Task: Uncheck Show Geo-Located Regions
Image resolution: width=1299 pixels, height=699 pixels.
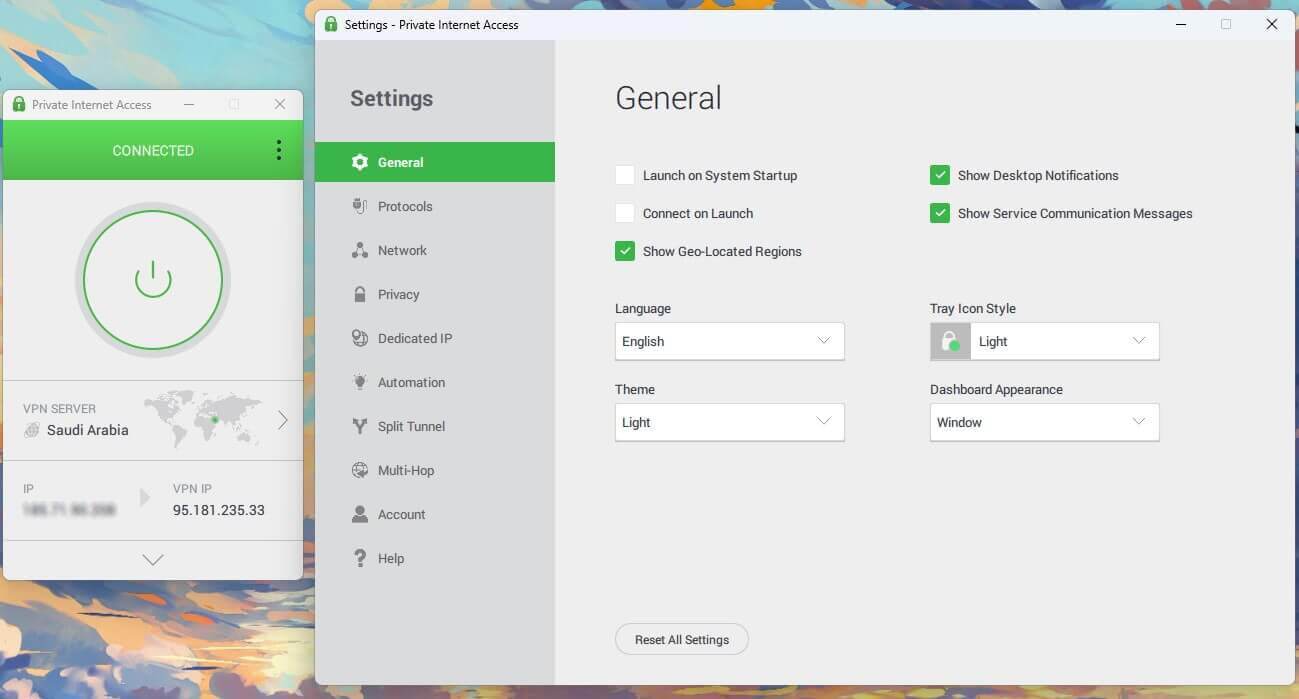Action: coord(625,251)
